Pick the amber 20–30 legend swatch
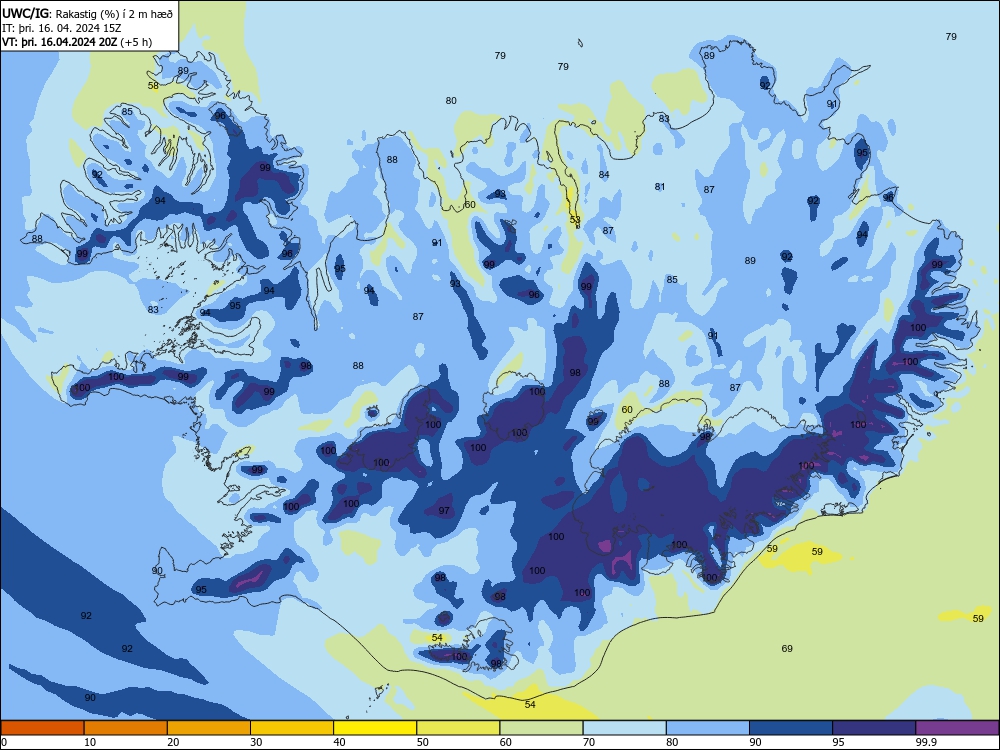 [x=209, y=728]
